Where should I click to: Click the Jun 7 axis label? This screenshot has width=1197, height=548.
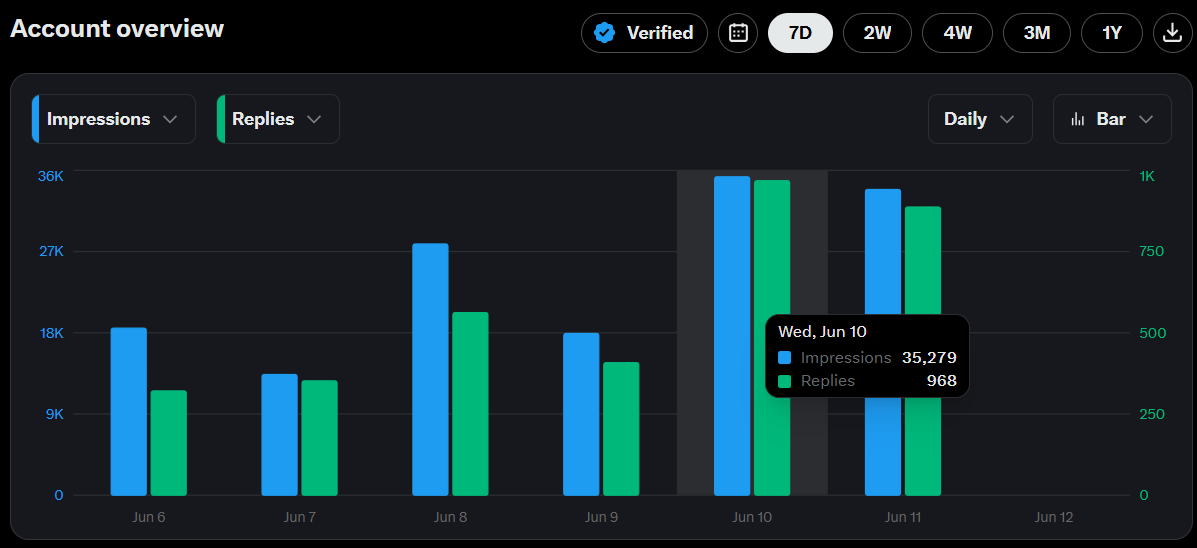click(299, 517)
